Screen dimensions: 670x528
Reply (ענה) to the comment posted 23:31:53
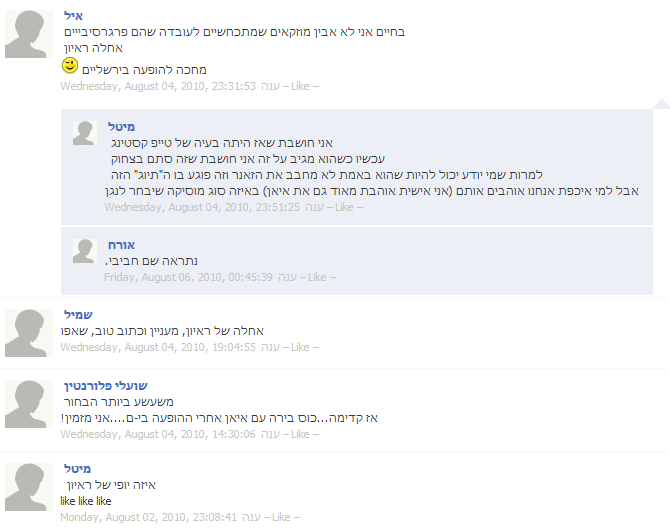click(270, 86)
